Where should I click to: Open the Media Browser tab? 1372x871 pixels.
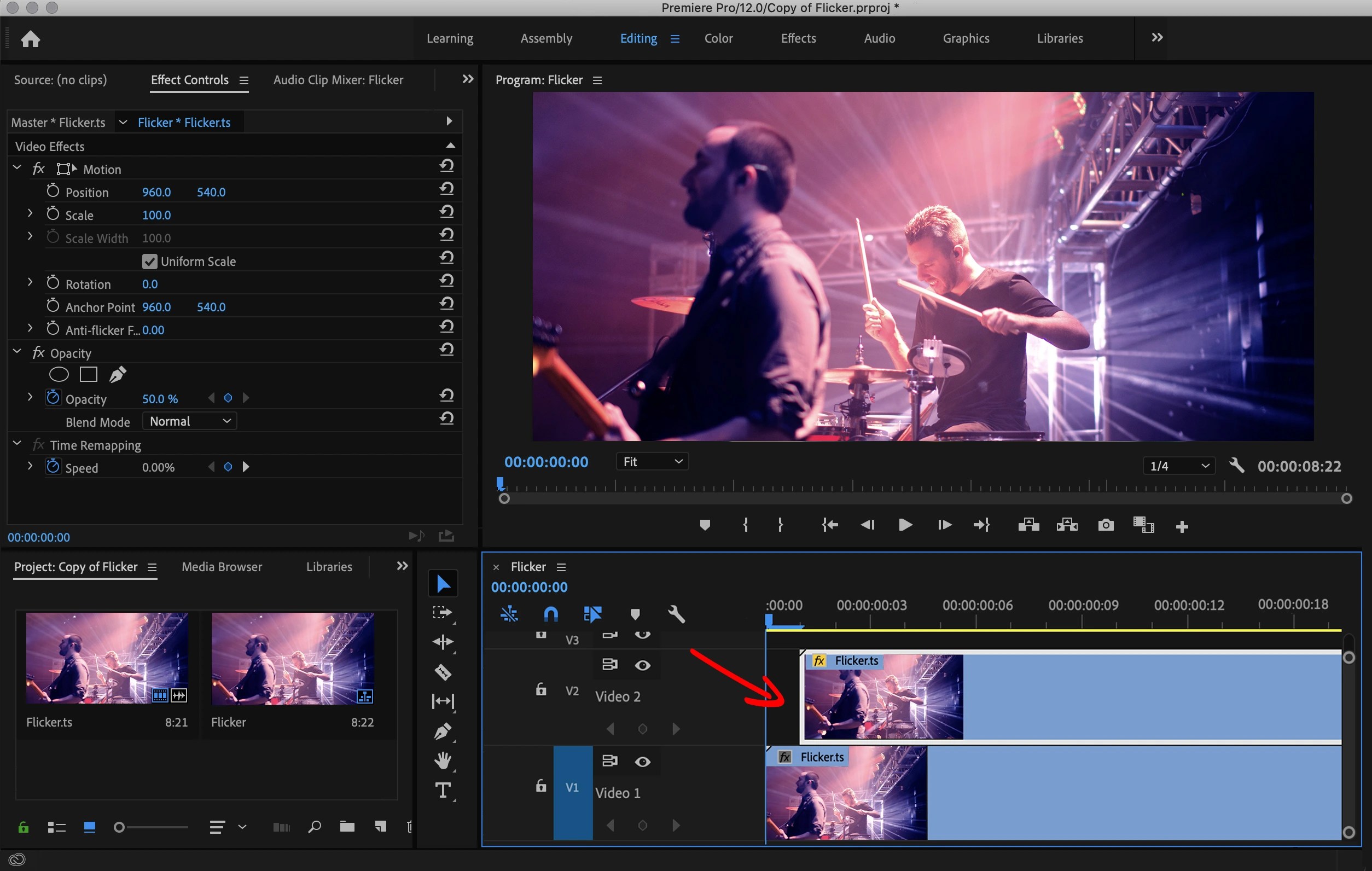[x=221, y=567]
